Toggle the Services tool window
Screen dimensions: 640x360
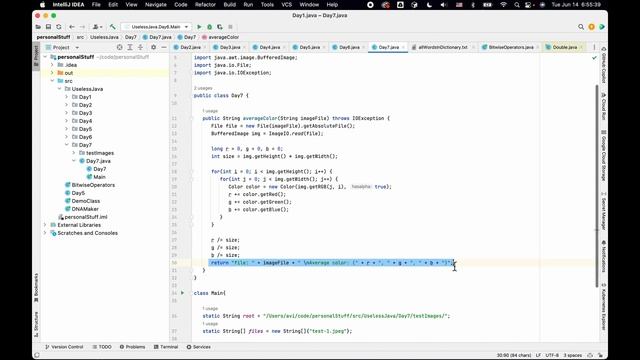pos(198,347)
